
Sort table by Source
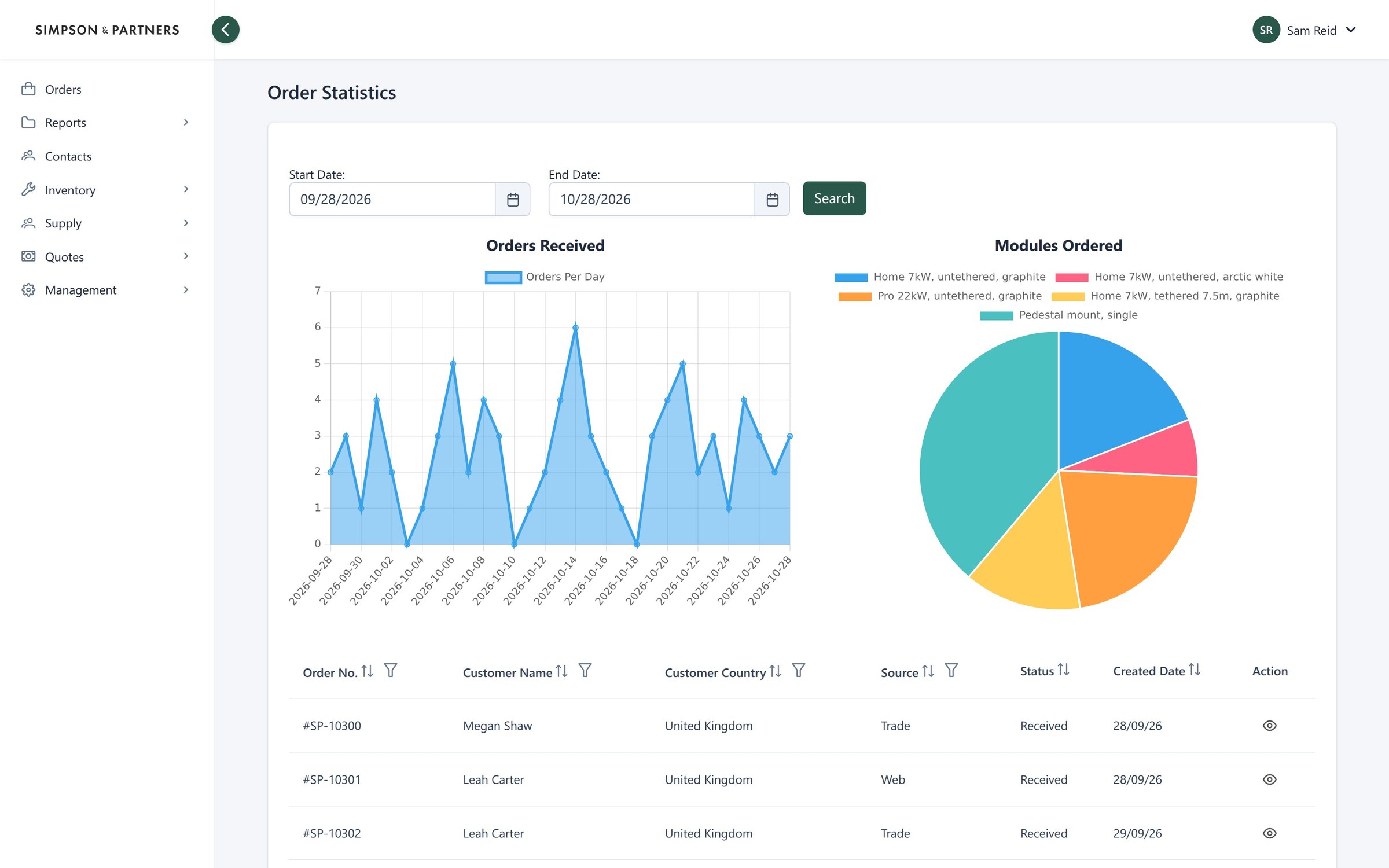point(928,671)
